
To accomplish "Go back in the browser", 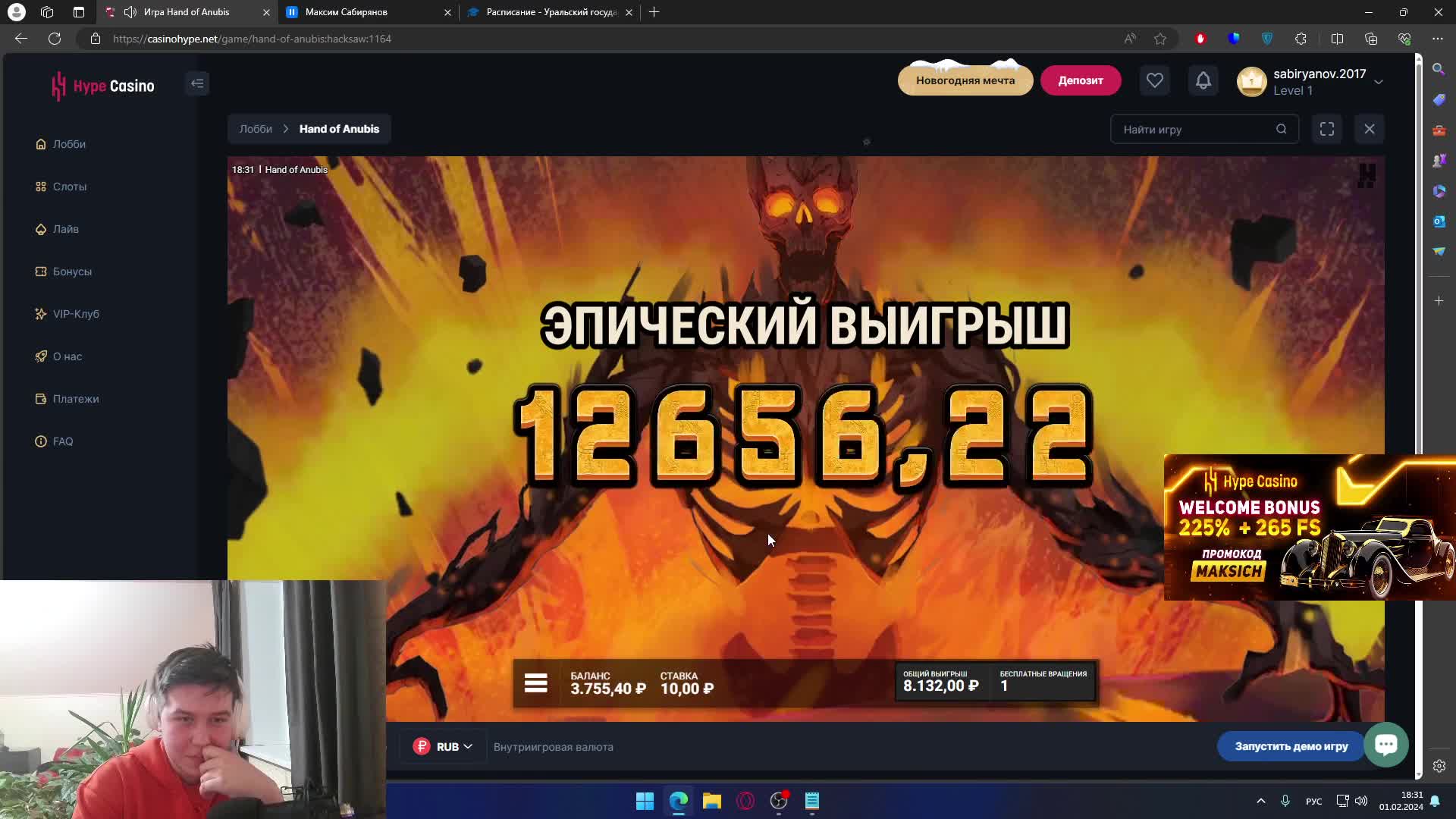I will pyautogui.click(x=21, y=39).
